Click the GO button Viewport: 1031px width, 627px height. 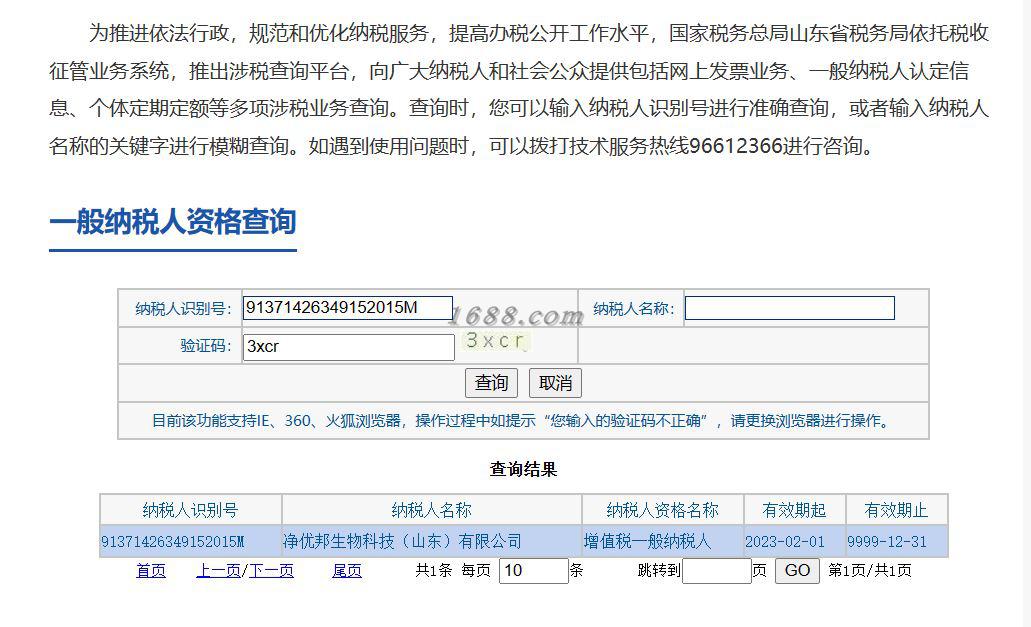pos(797,570)
